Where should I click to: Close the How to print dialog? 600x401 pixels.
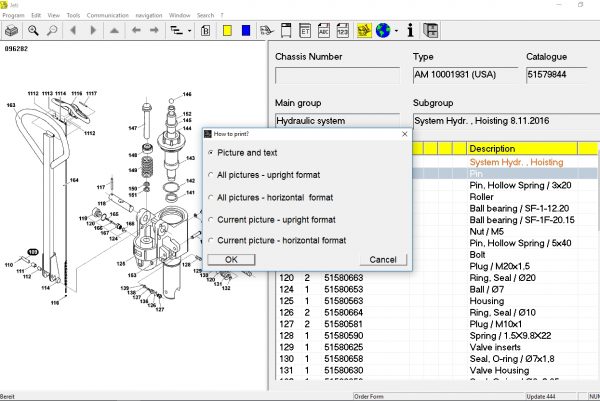405,134
